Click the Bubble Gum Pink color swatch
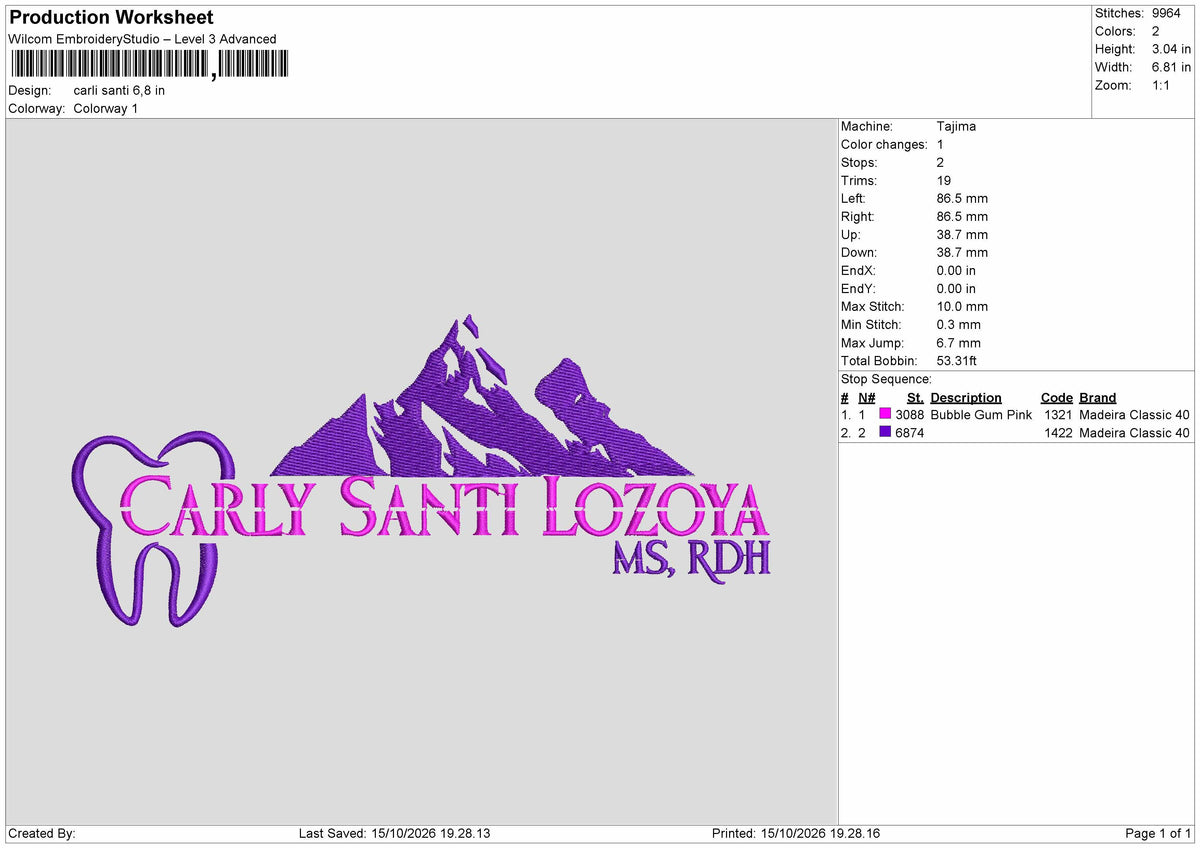Screen dimensions: 1200x848 coord(885,414)
